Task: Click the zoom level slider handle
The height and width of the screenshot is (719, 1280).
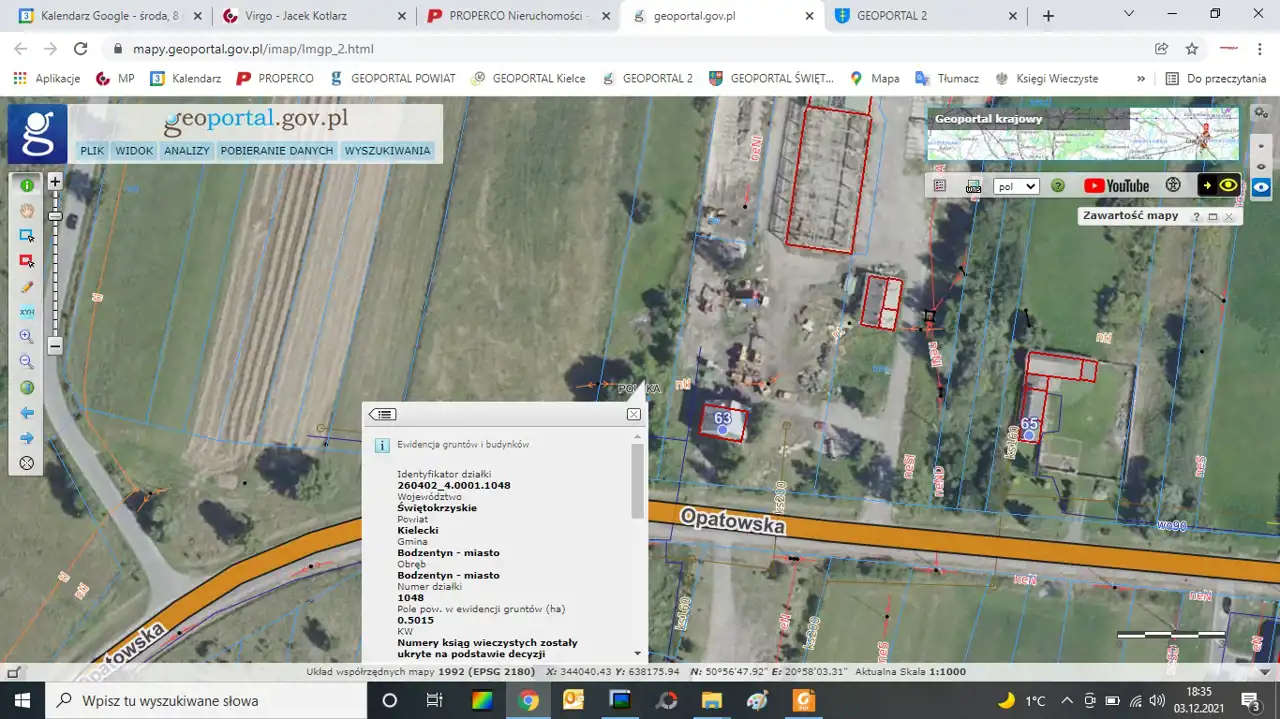Action: [55, 216]
